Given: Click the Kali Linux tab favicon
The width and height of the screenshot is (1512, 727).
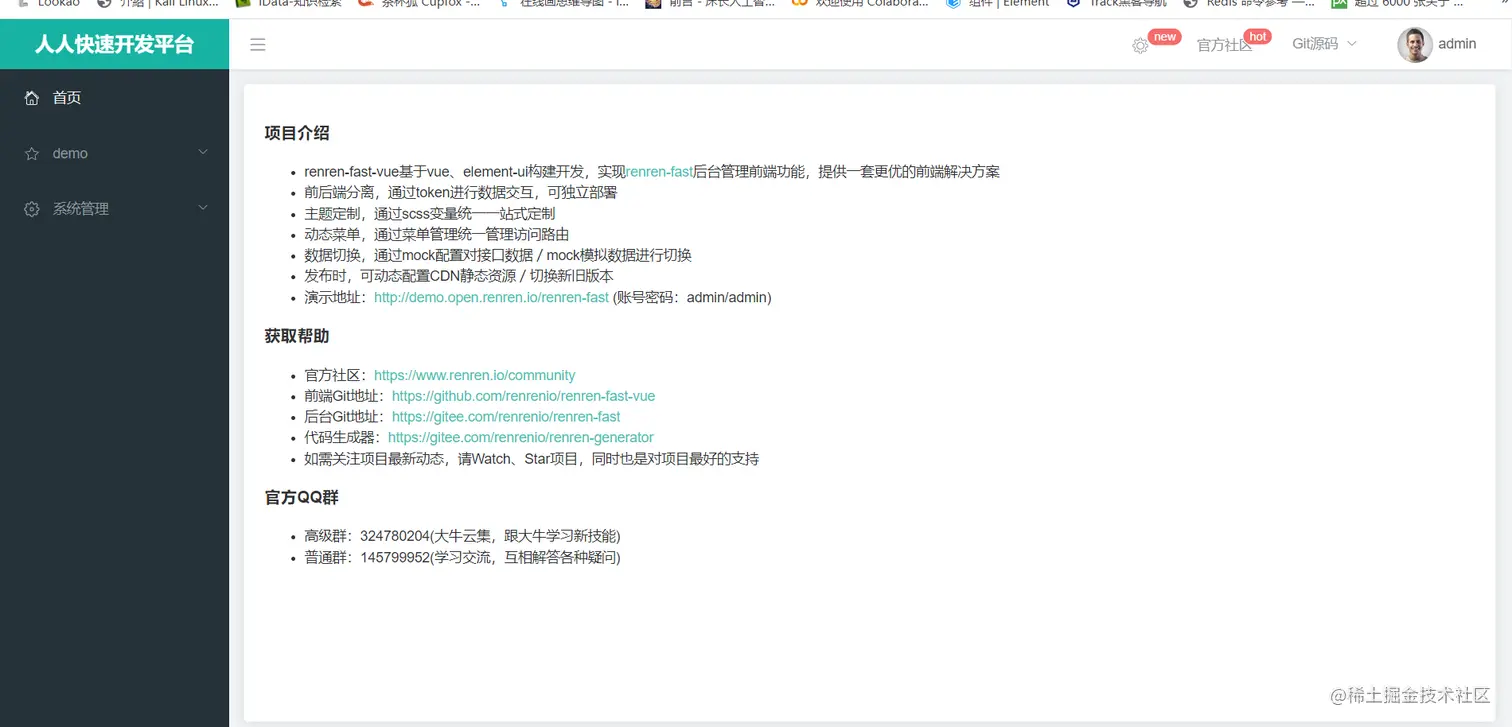Looking at the screenshot, I should pyautogui.click(x=101, y=4).
